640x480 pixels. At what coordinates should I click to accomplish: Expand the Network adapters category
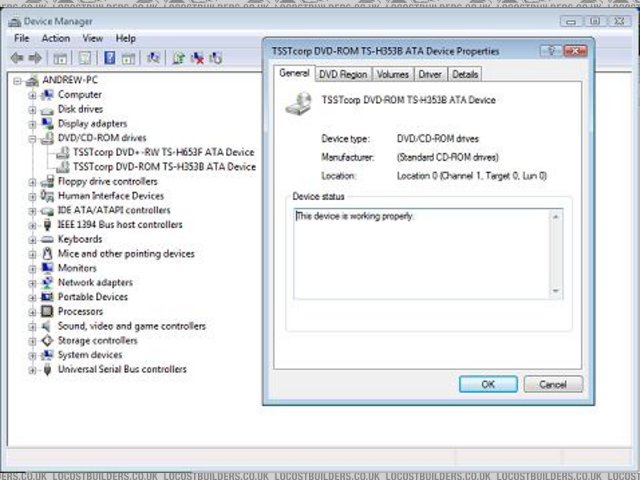point(32,283)
